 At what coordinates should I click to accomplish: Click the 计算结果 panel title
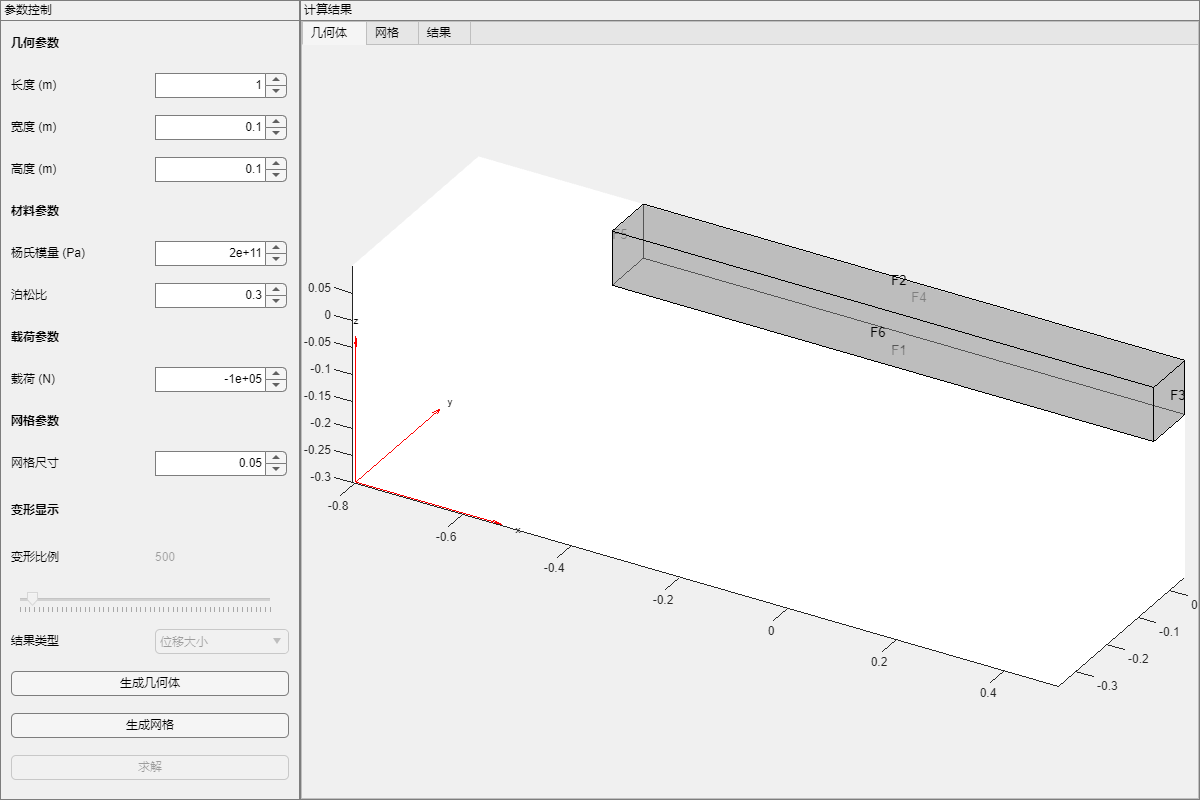coord(328,9)
